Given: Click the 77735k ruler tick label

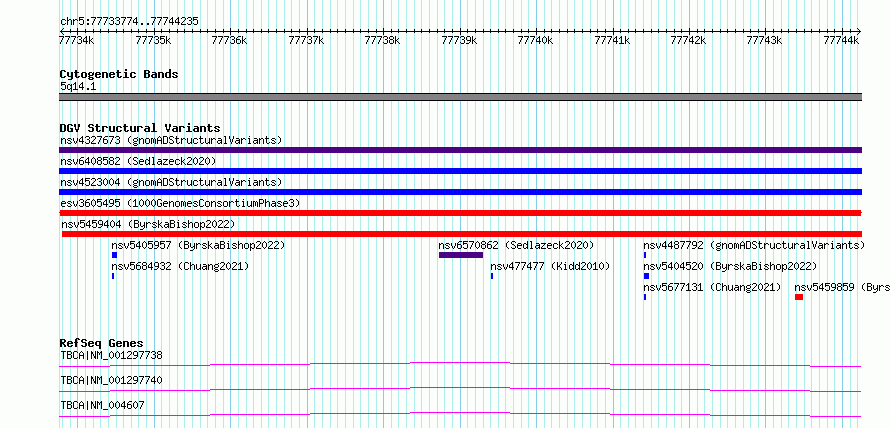Looking at the screenshot, I should click(153, 40).
